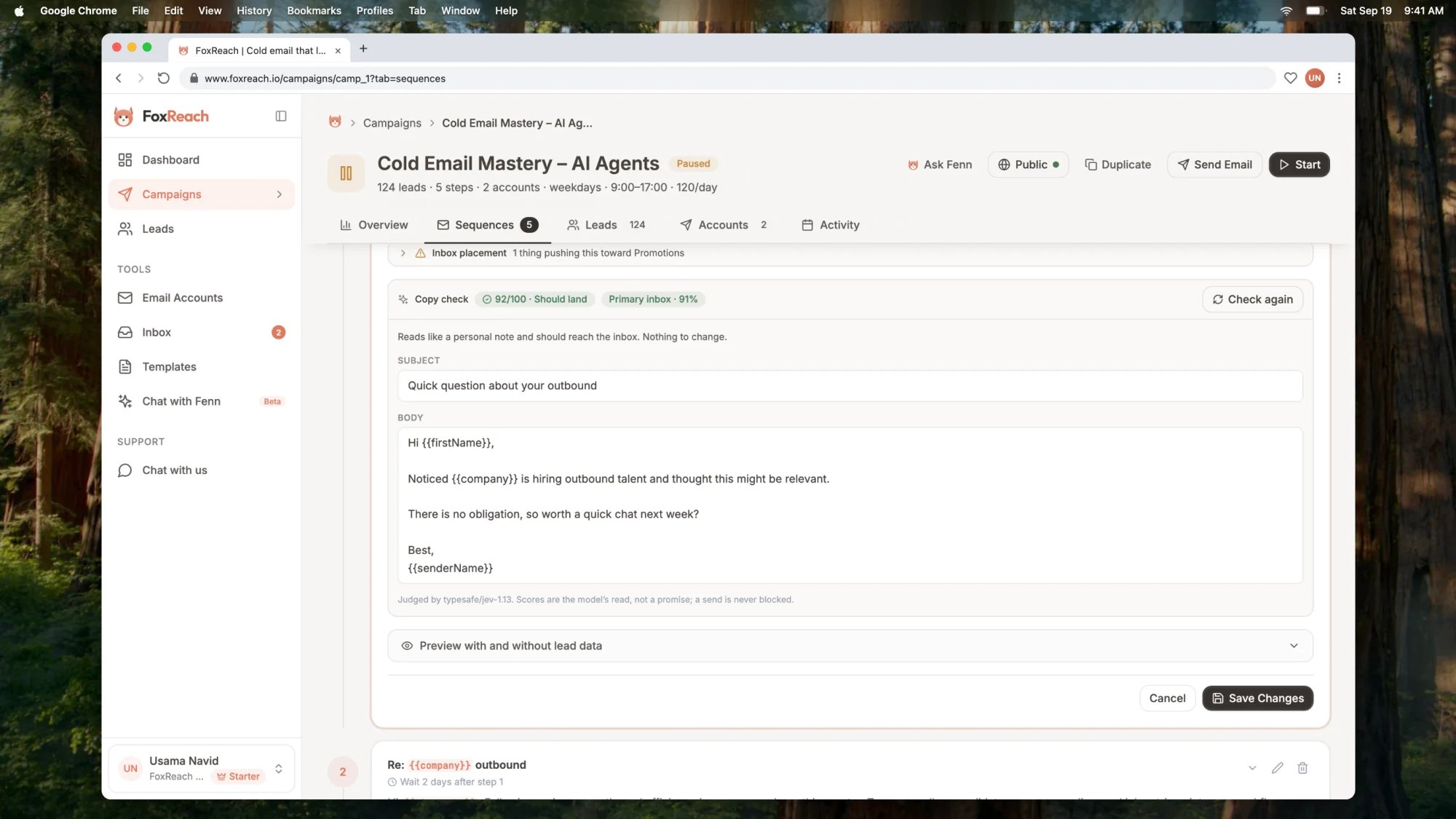
Task: Click the browser address bar
Action: pyautogui.click(x=728, y=79)
